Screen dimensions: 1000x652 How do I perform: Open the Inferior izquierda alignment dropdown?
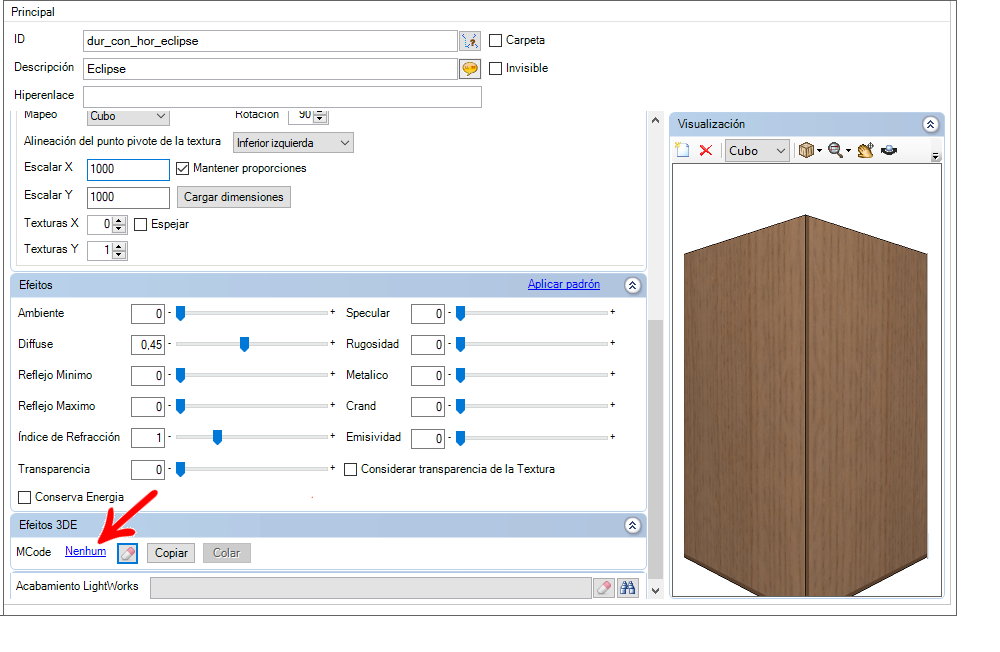click(x=293, y=143)
